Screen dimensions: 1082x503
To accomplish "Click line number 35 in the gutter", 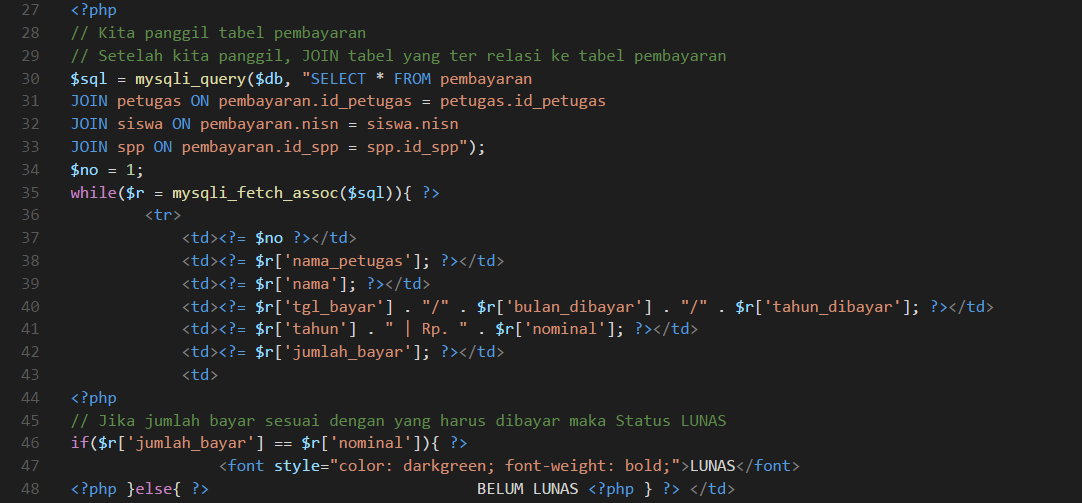I will (x=30, y=193).
